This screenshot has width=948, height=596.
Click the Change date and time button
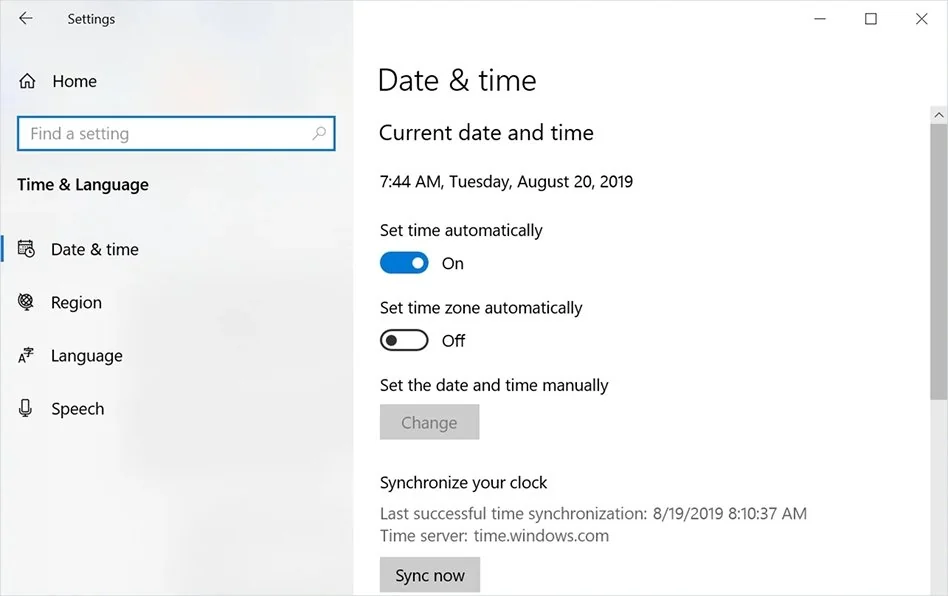[x=429, y=423]
